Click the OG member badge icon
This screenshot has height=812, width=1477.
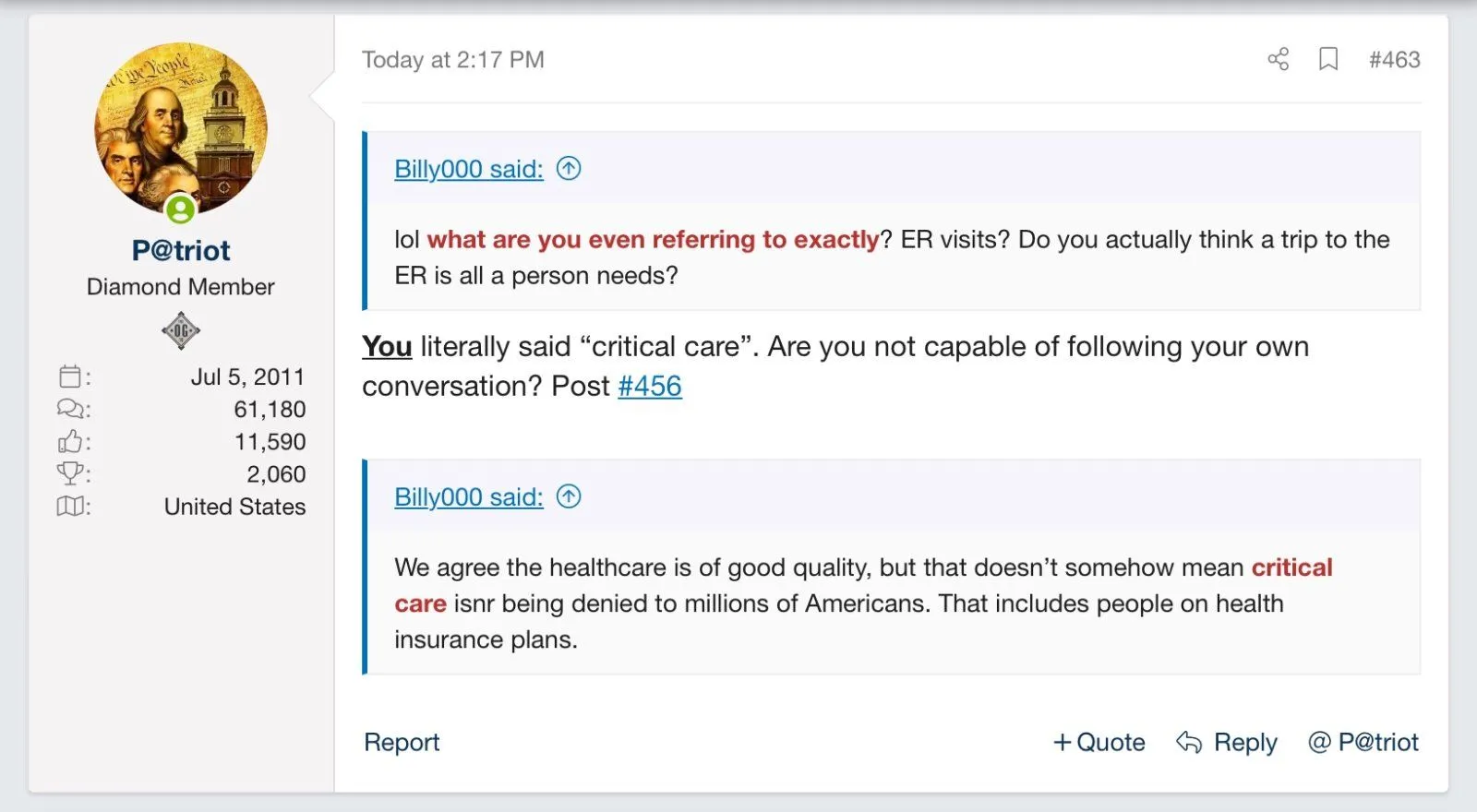point(181,330)
